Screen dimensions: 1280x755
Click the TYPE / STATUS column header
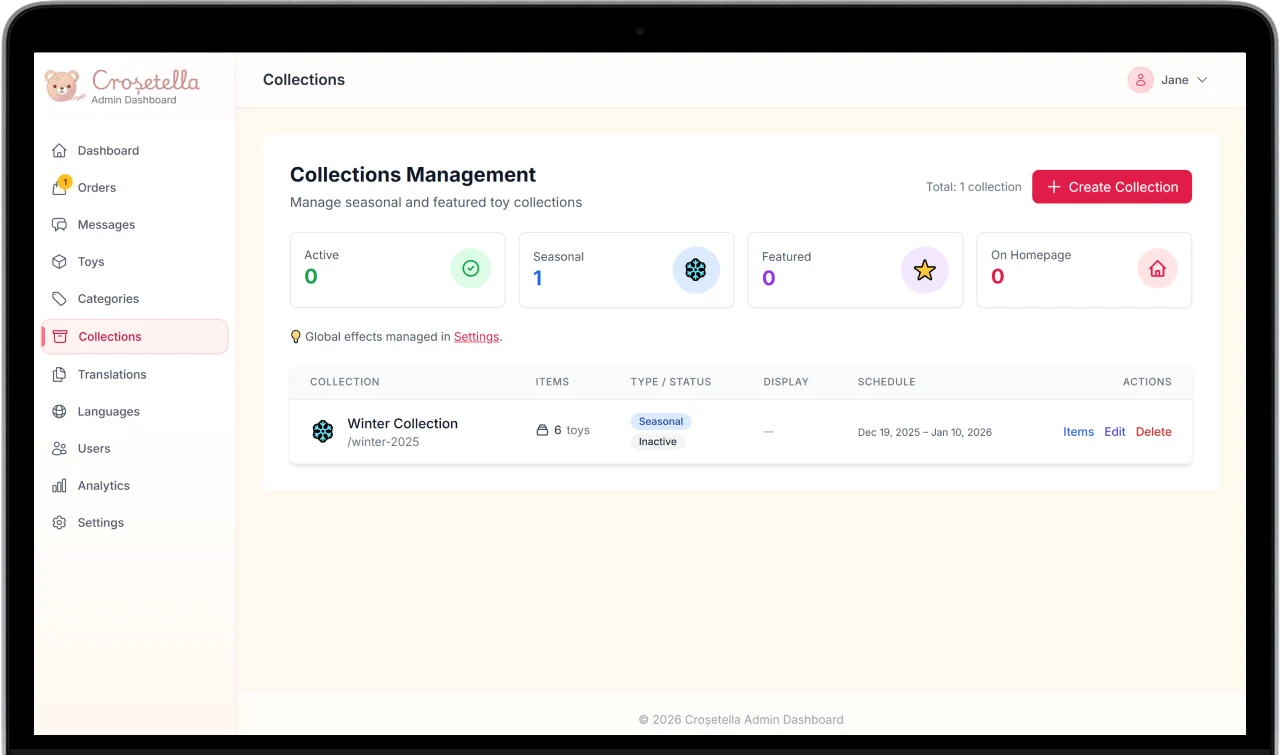pos(671,382)
